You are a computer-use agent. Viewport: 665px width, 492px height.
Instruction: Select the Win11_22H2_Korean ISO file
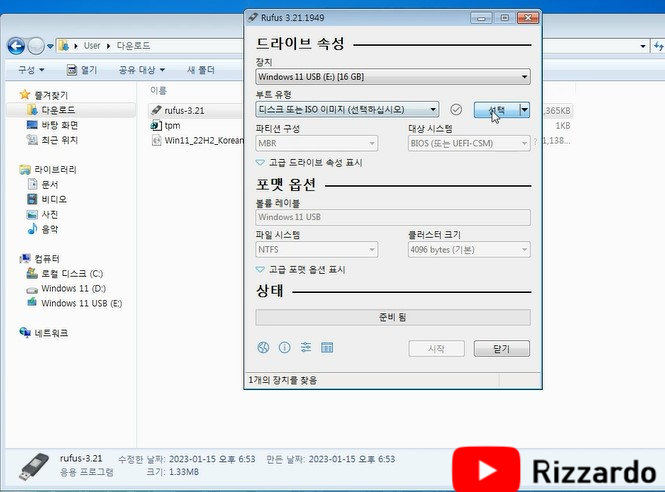(197, 140)
